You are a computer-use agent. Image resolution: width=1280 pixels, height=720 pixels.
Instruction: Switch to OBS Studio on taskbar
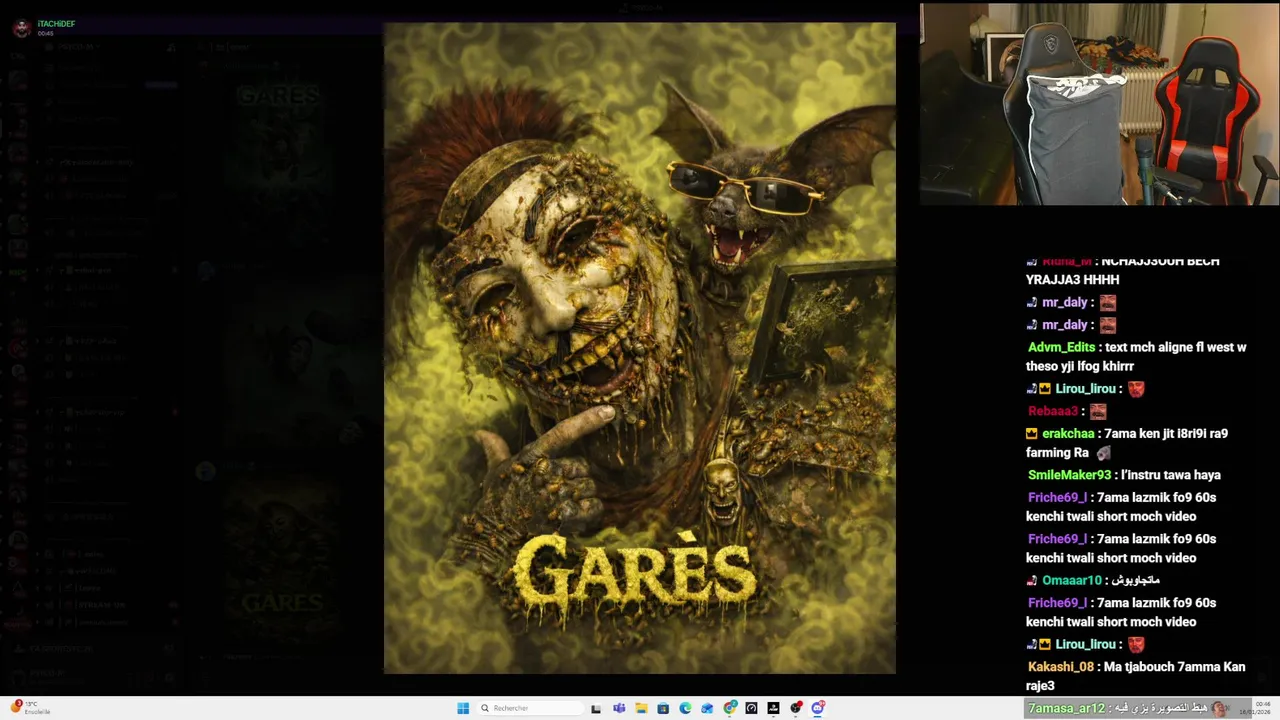pyautogui.click(x=796, y=708)
